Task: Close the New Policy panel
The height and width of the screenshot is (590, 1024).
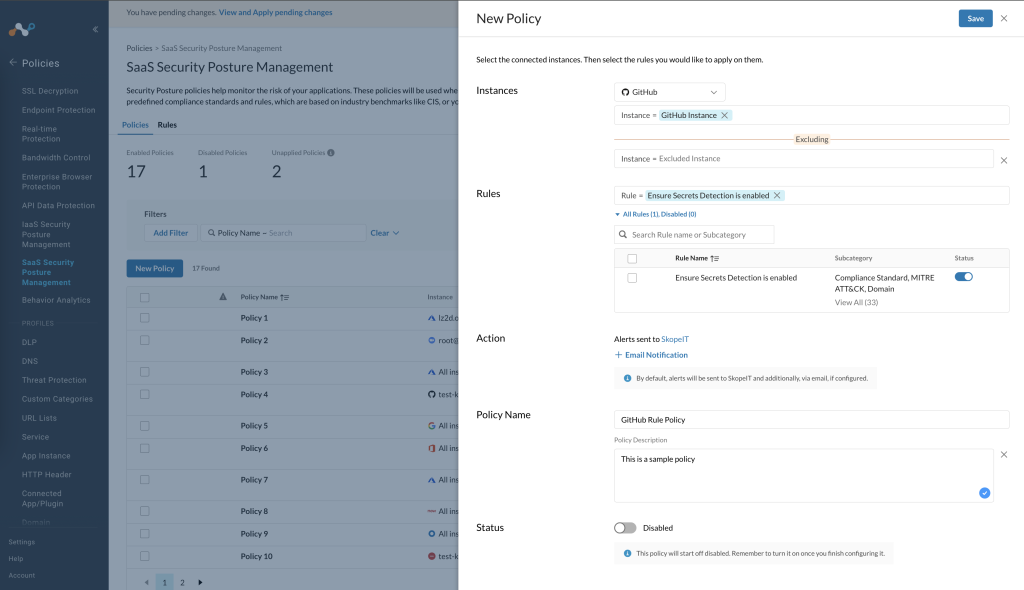Action: coord(1004,18)
